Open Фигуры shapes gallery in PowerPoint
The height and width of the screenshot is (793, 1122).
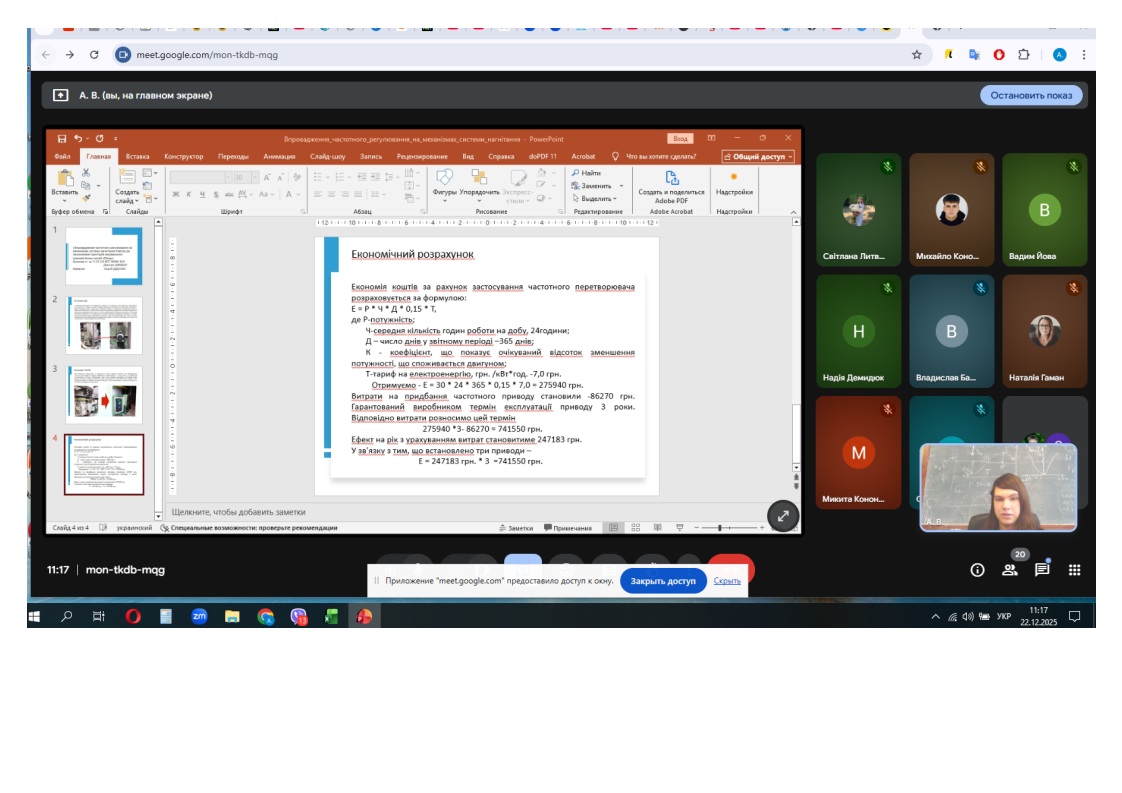(444, 184)
